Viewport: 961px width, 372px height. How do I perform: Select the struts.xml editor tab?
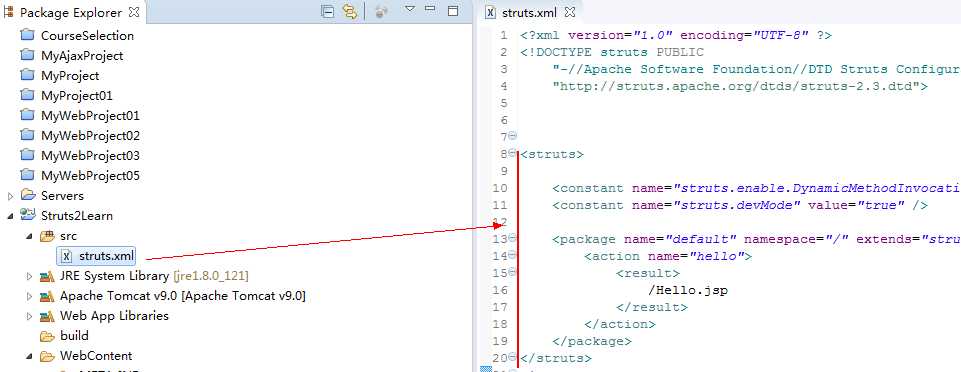pyautogui.click(x=531, y=12)
